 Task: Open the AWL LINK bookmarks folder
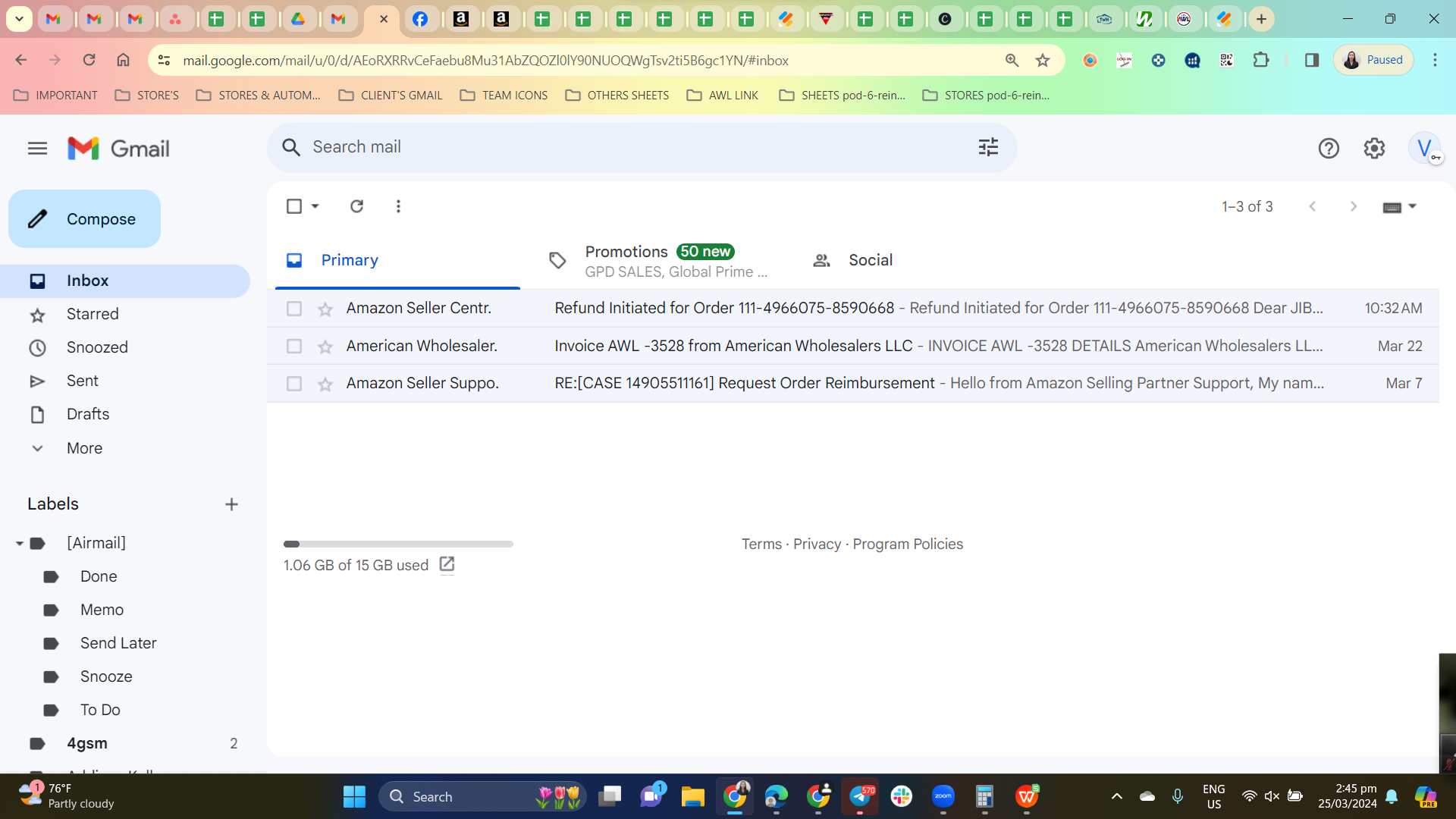click(723, 96)
